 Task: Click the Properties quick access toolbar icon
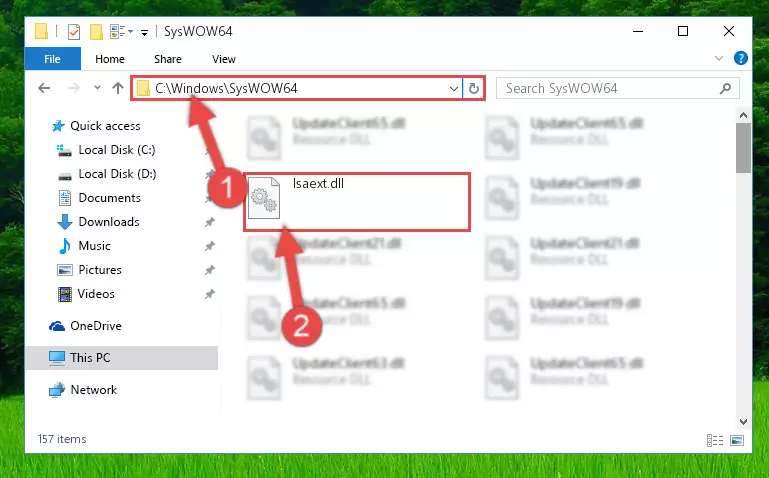[74, 32]
